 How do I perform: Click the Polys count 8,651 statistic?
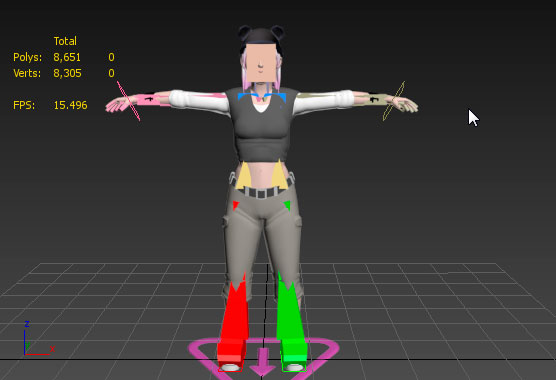(67, 57)
